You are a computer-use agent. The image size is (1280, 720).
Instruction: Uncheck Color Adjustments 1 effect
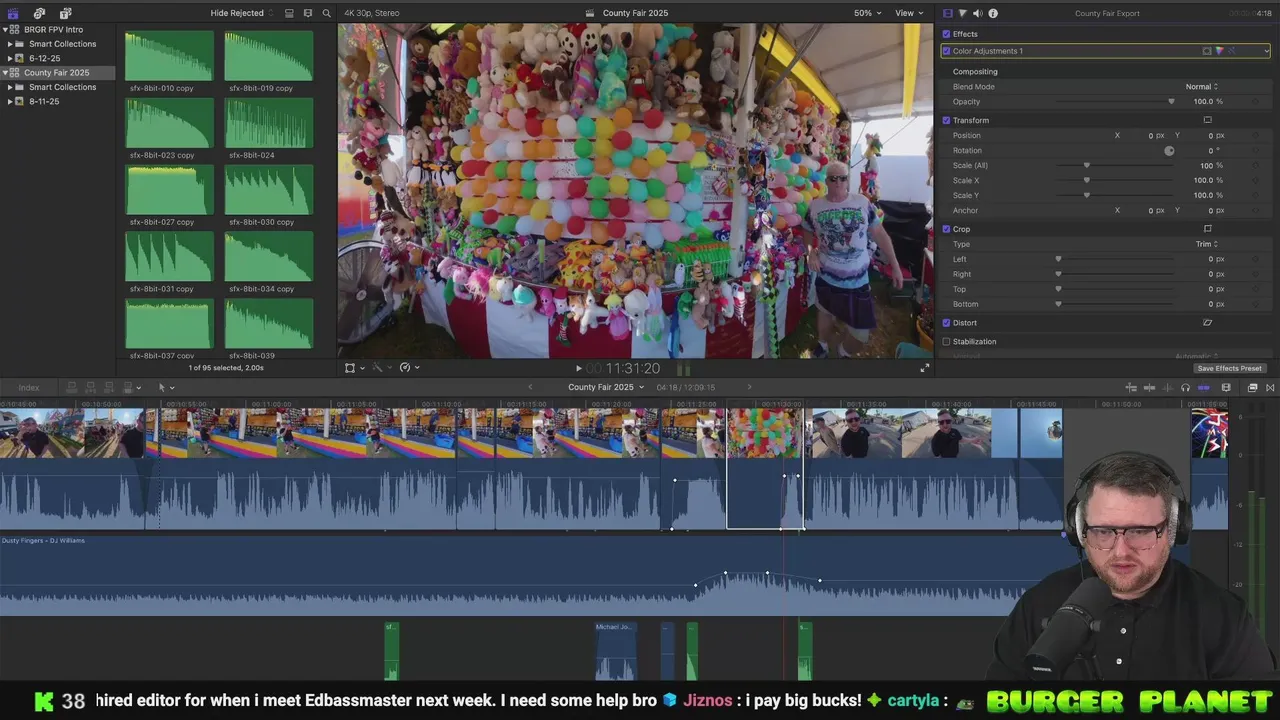946,51
